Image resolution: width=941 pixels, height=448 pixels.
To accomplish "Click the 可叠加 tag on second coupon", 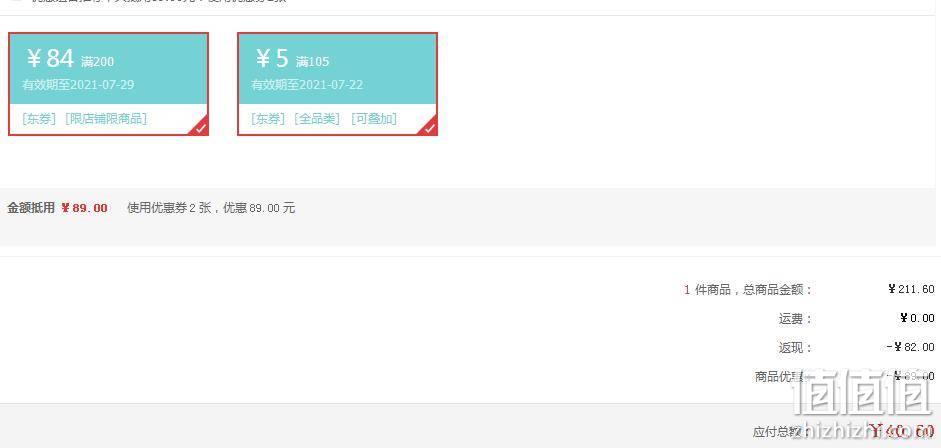I will [x=374, y=119].
